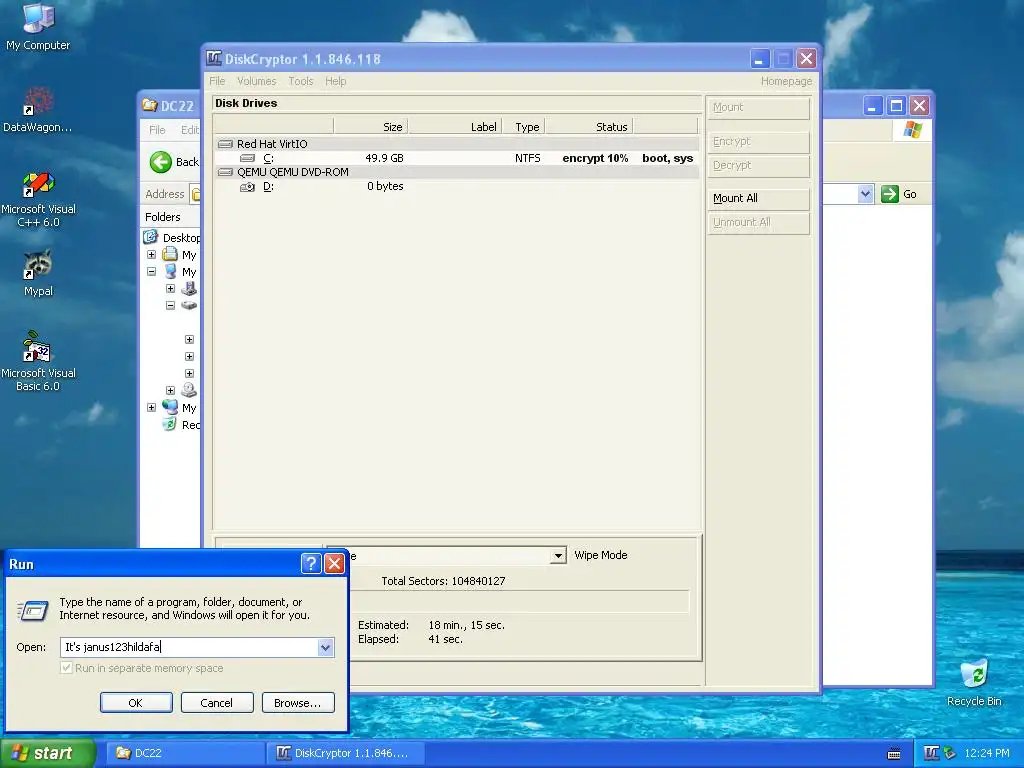
Task: Click the Size column header
Action: click(371, 127)
